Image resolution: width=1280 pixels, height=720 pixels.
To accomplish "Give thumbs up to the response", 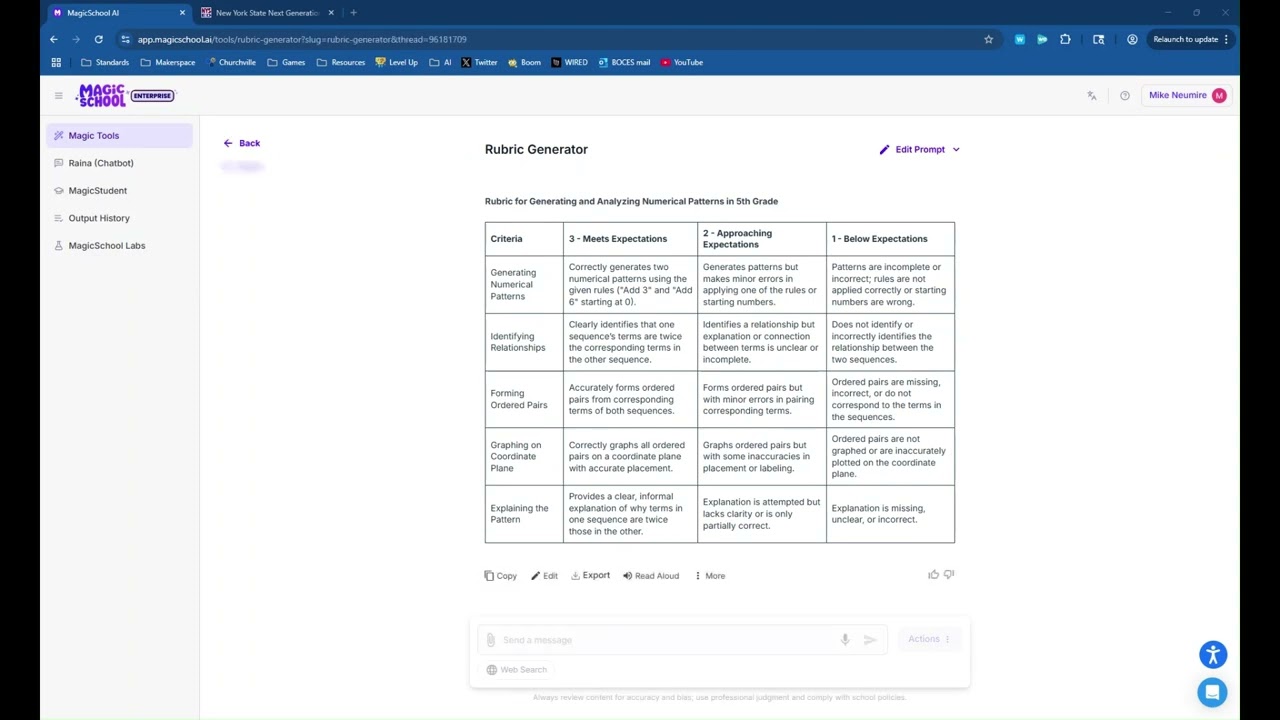I will pyautogui.click(x=933, y=574).
